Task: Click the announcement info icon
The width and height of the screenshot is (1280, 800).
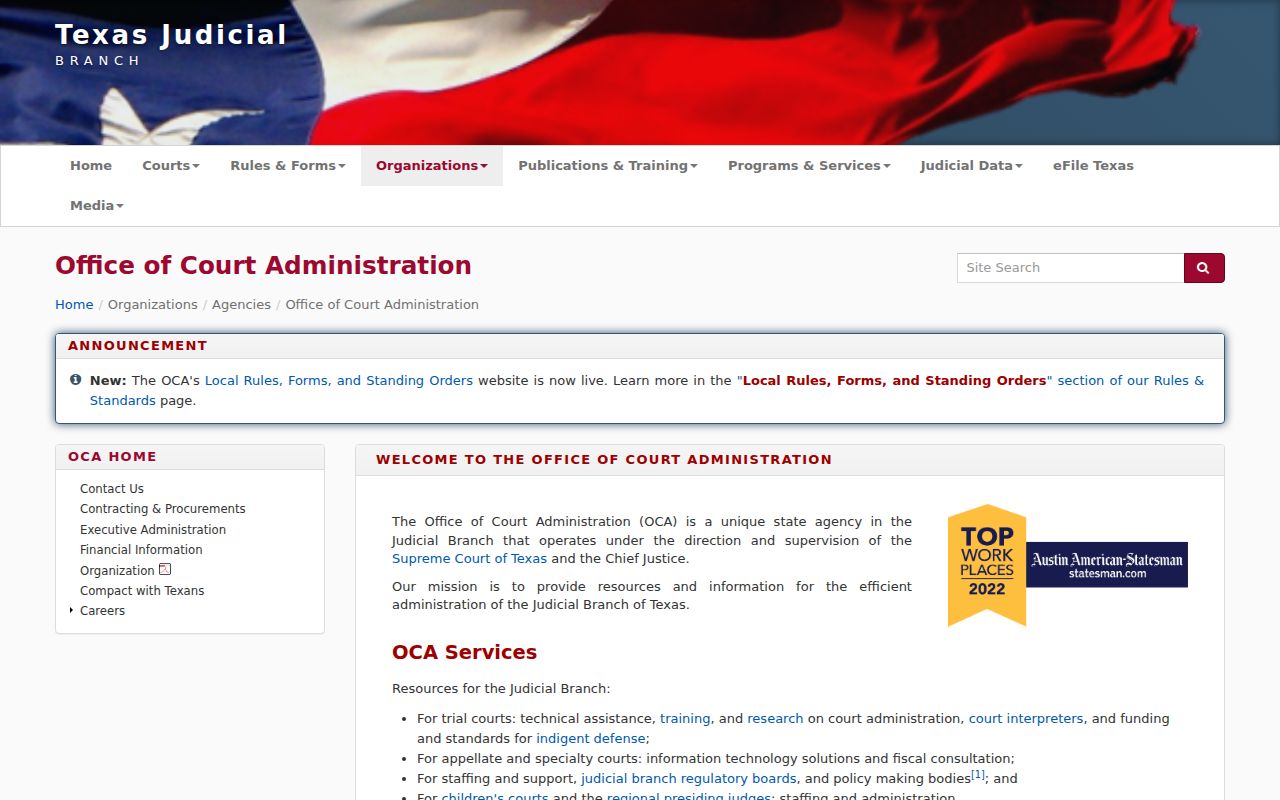Action: 76,380
